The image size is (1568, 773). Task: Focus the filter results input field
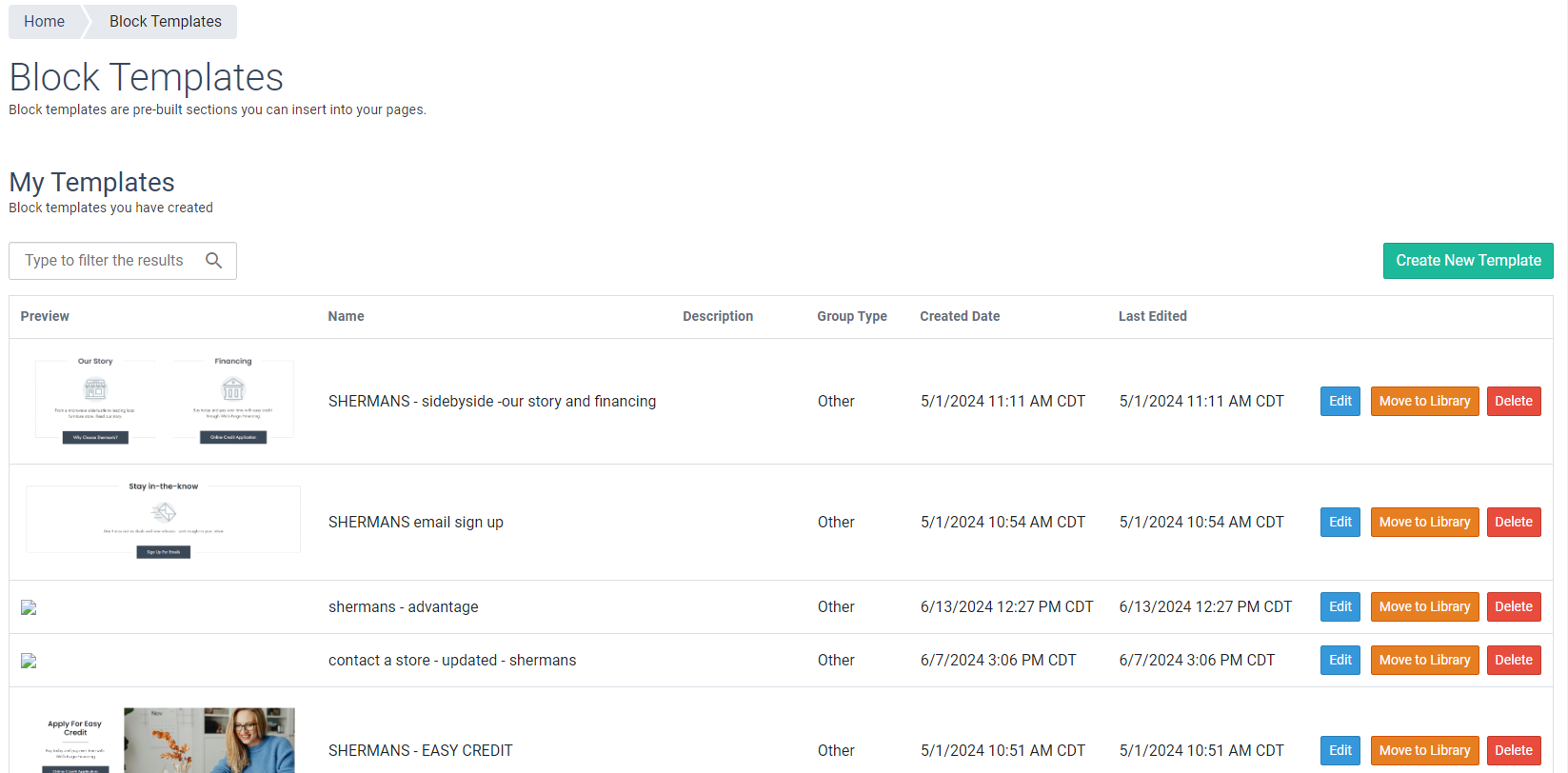tap(123, 261)
